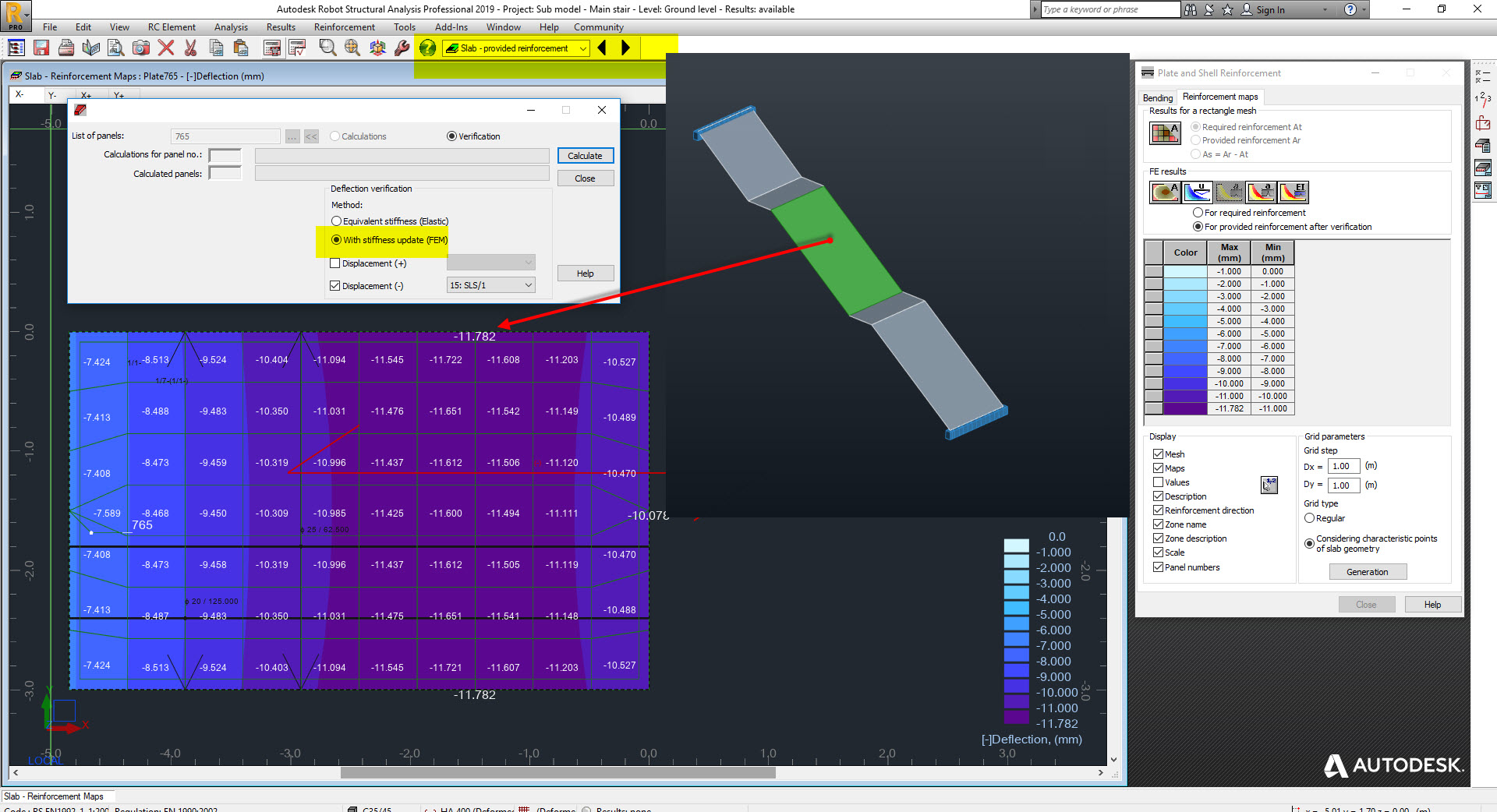Image resolution: width=1497 pixels, height=812 pixels.
Task: Click the screen capture camera toolbar icon
Action: tap(141, 48)
